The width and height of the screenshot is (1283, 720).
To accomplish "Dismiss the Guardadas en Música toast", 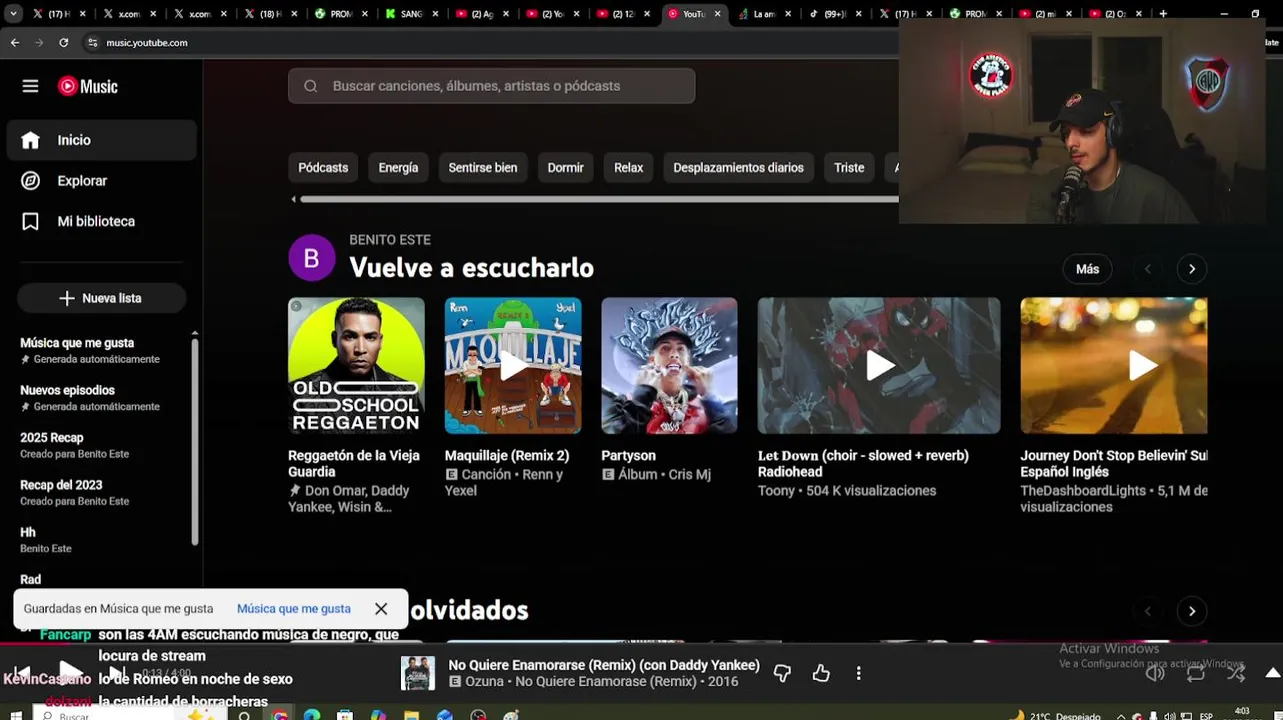I will pos(381,608).
